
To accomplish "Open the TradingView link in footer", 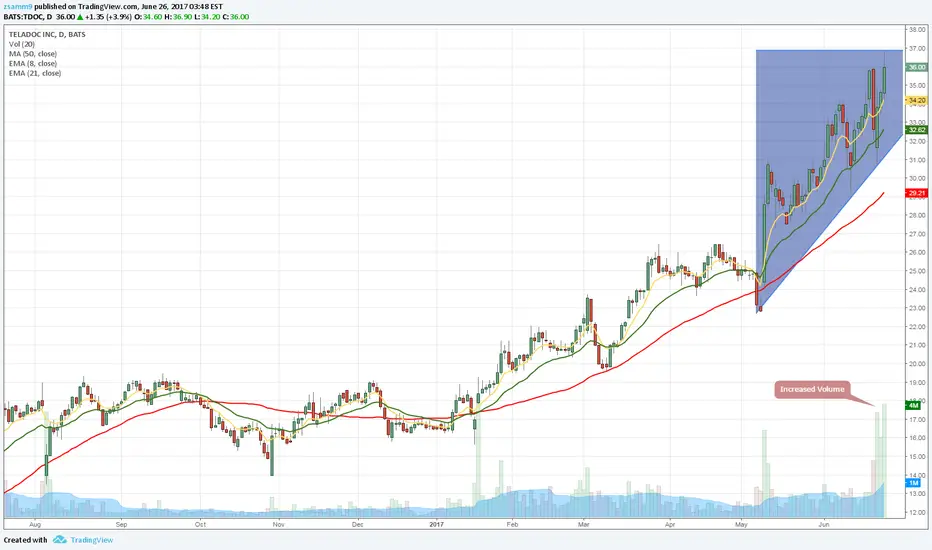I will click(x=92, y=540).
